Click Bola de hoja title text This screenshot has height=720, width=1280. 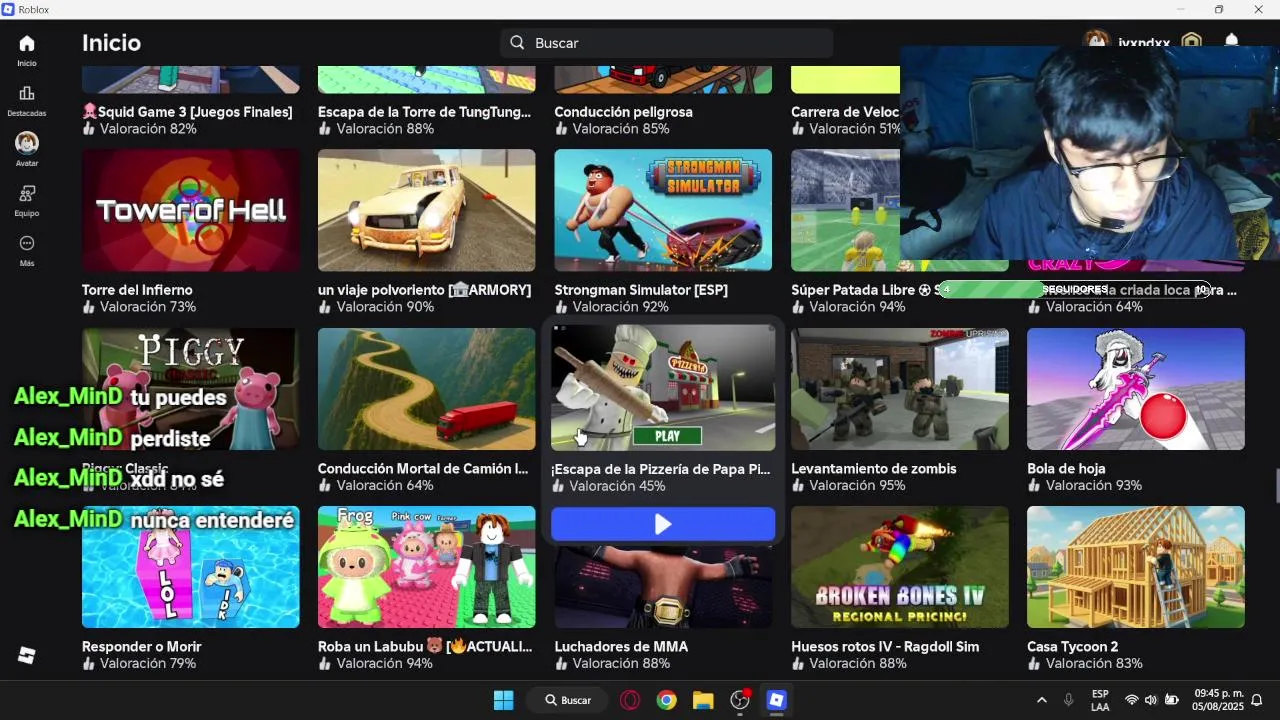(x=1066, y=468)
